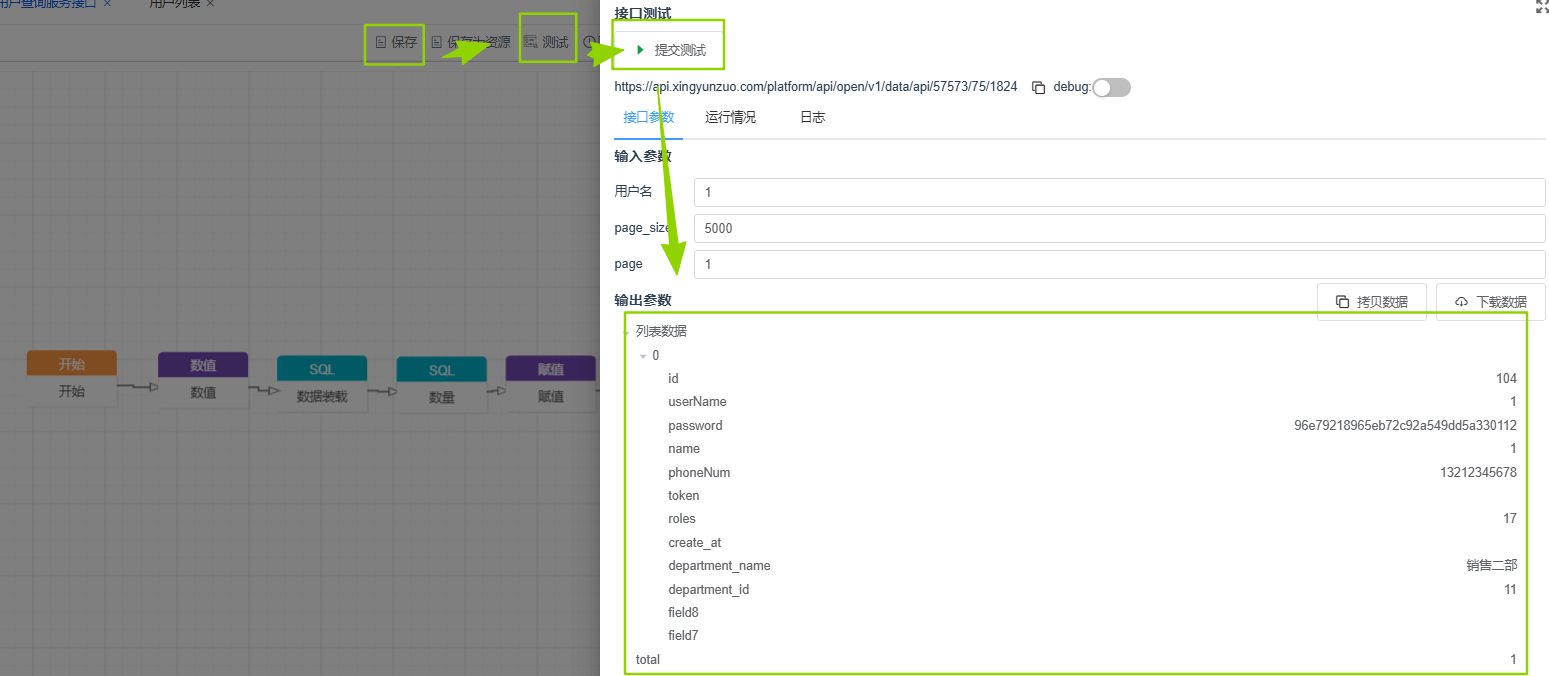Click the fullscreen expand icon of test panel
Viewport: 1549px width, 676px height.
1541,6
